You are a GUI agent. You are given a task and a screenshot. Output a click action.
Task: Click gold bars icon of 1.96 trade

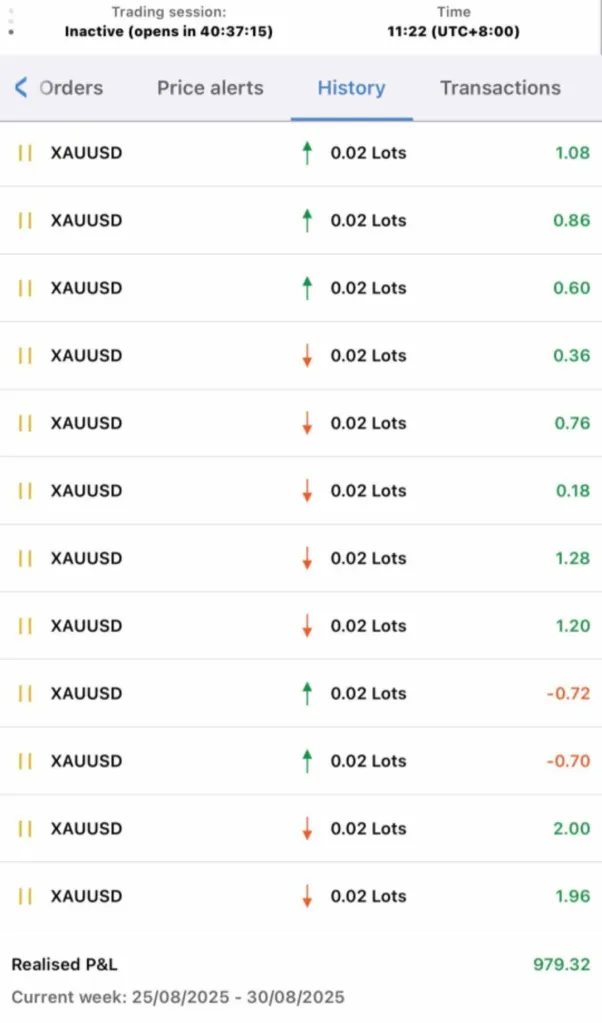[26, 896]
